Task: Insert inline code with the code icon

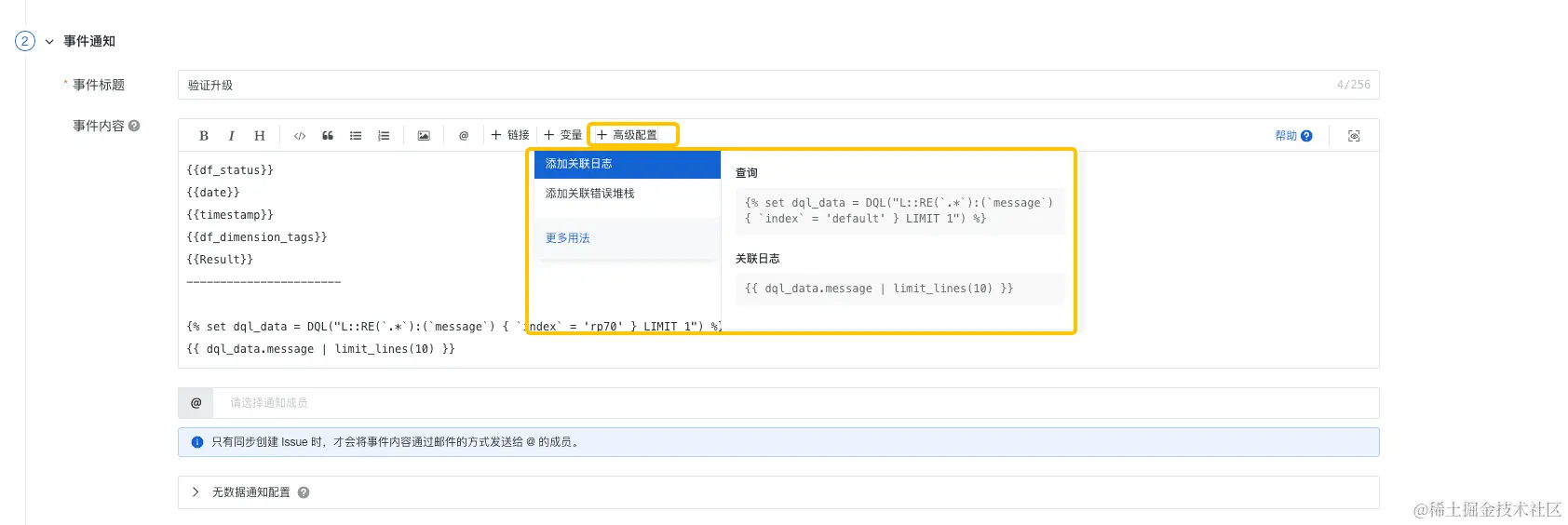Action: (x=300, y=136)
